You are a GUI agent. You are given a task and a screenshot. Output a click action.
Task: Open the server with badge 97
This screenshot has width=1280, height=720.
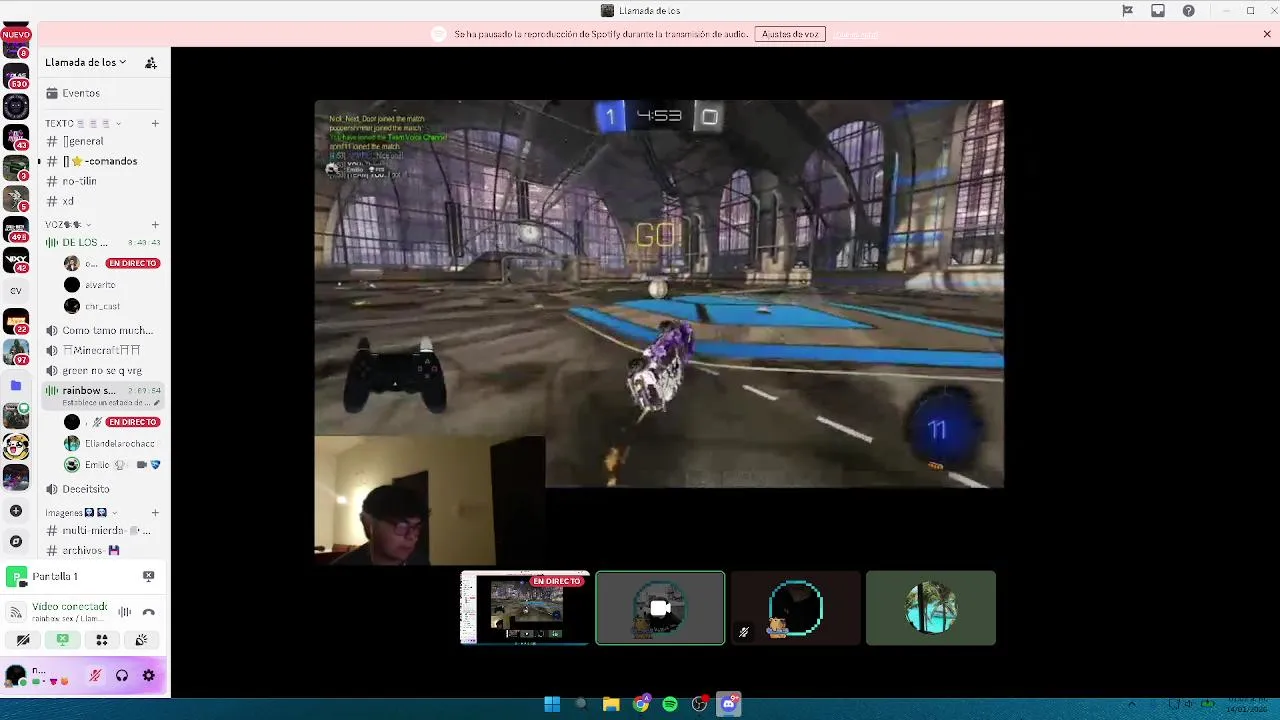[16, 352]
